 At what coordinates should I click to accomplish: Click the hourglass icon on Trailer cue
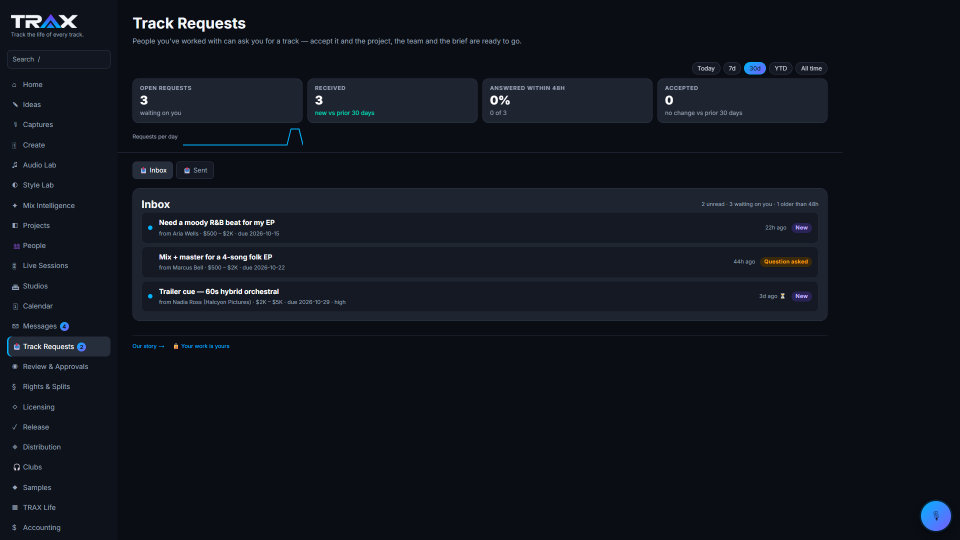tap(782, 296)
